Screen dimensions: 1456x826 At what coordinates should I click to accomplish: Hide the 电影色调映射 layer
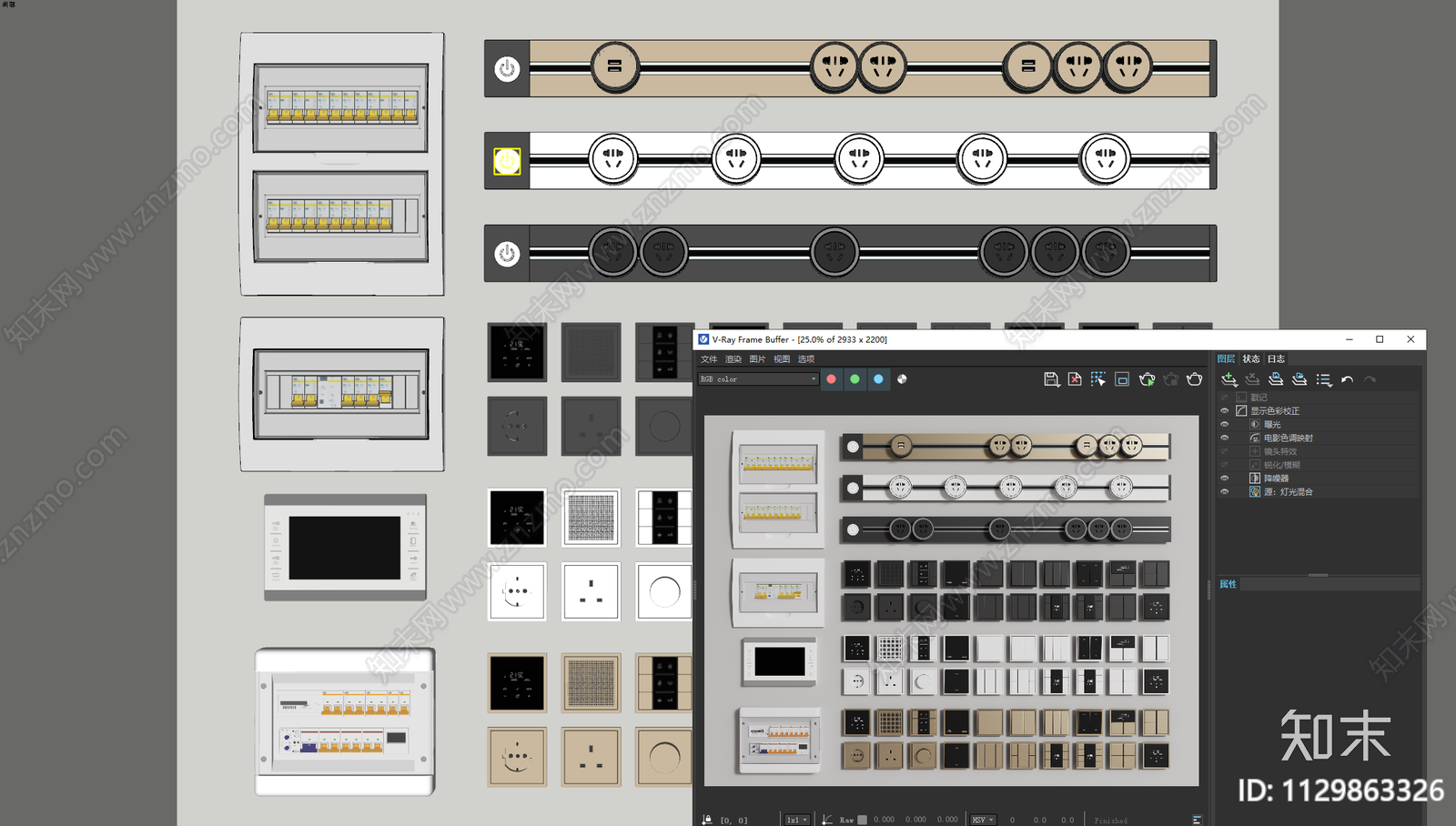coord(1224,438)
